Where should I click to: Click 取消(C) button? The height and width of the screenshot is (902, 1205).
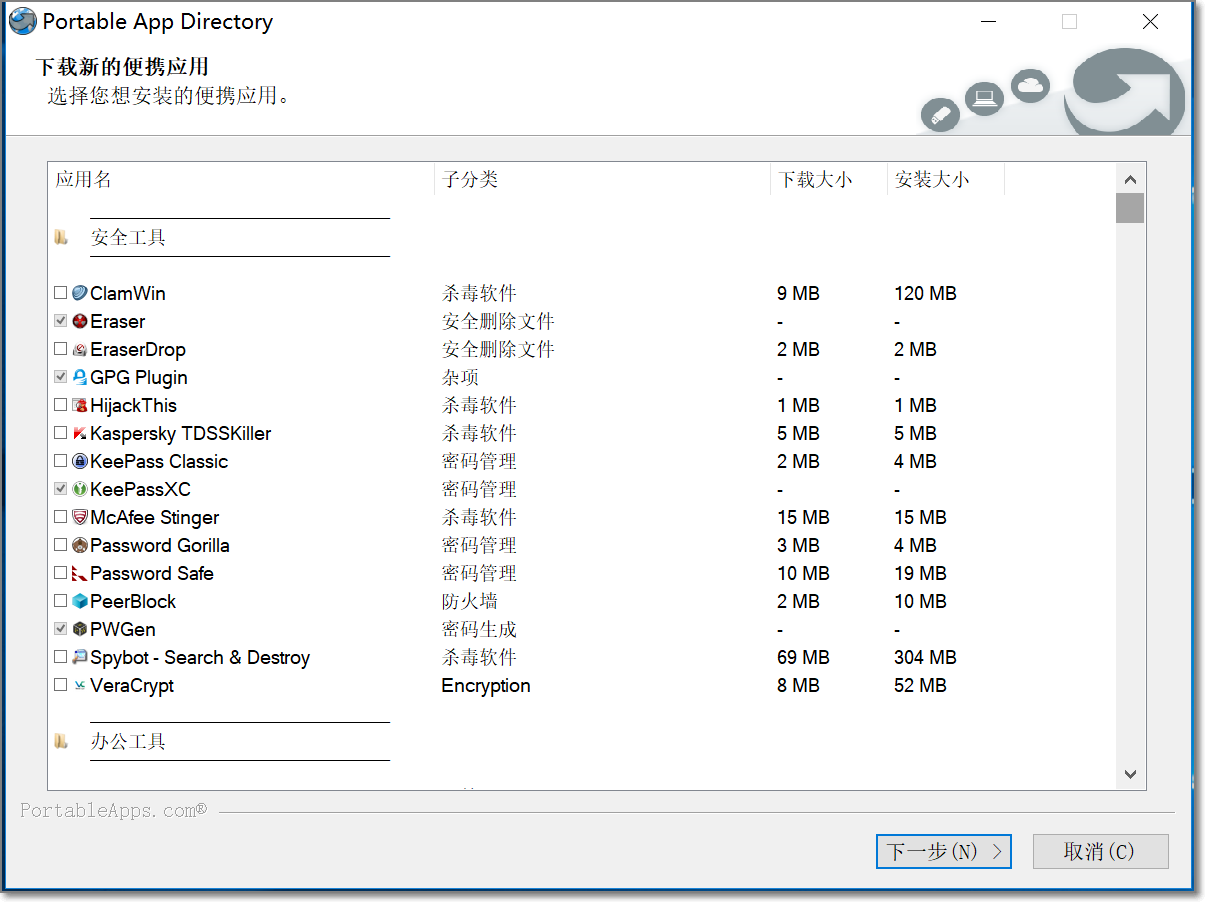pyautogui.click(x=1100, y=851)
